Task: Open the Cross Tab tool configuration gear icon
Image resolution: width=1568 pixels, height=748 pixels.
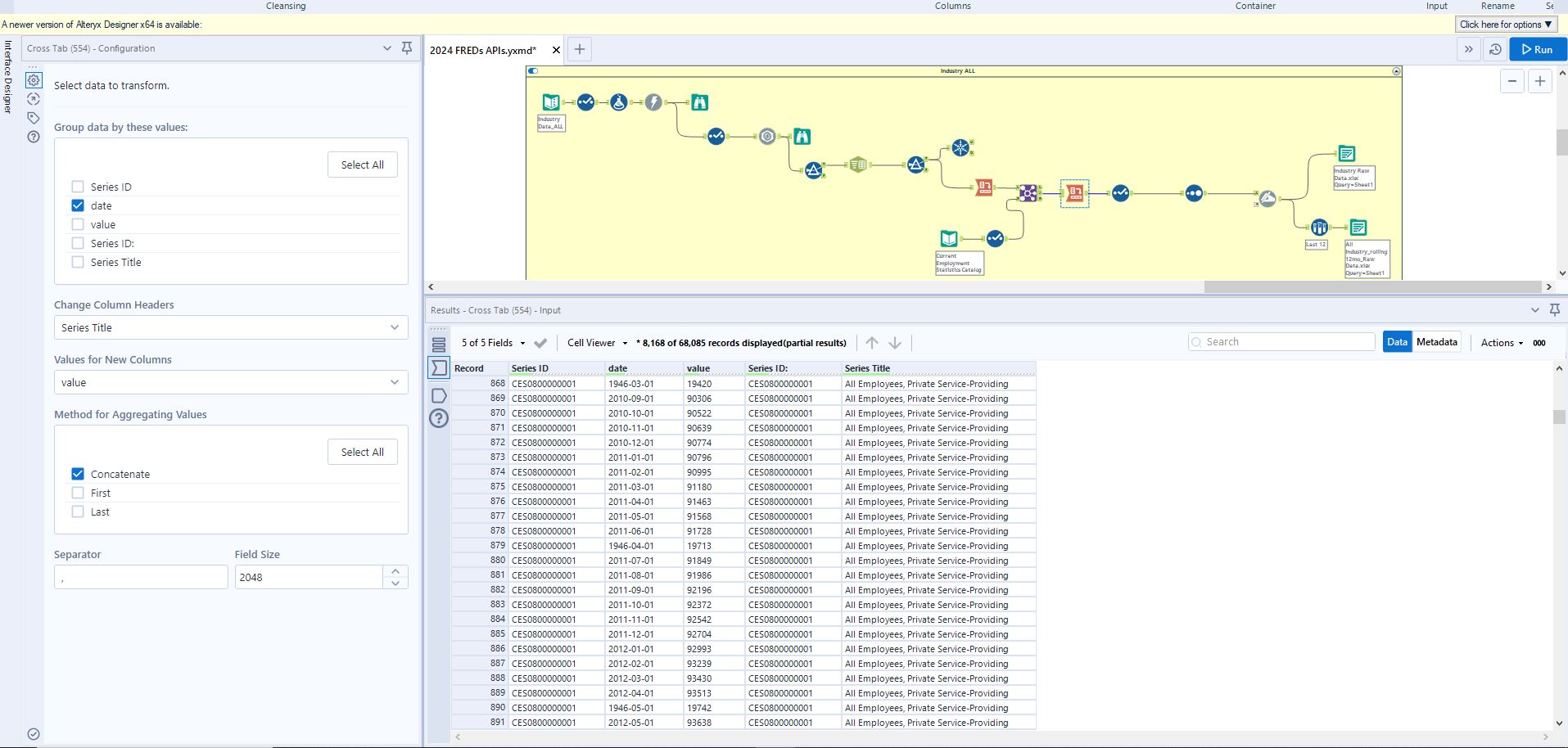Action: coord(33,79)
